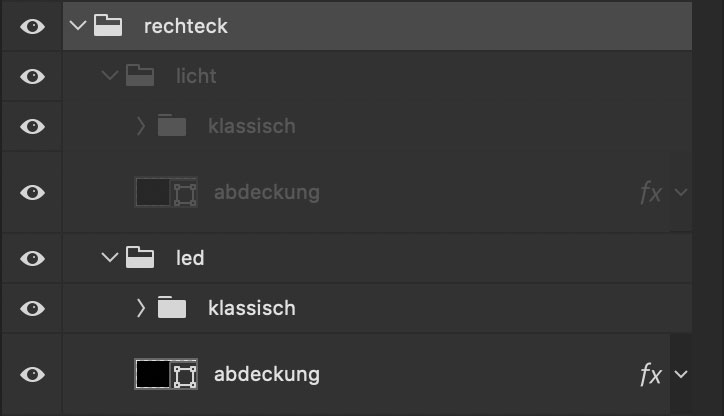Click the led group folder icon
The height and width of the screenshot is (416, 724).
140,258
